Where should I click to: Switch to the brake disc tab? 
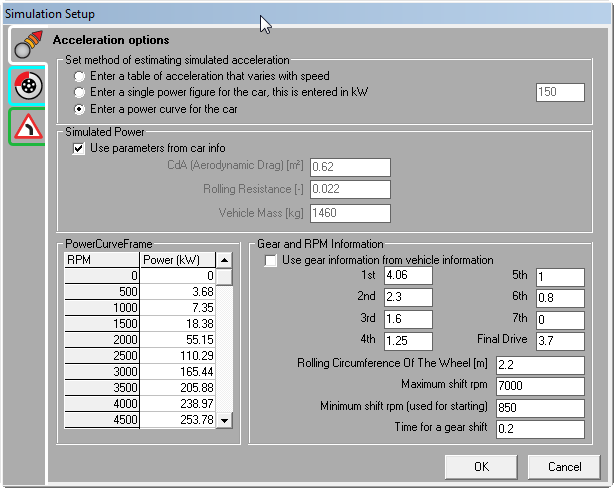pyautogui.click(x=27, y=86)
